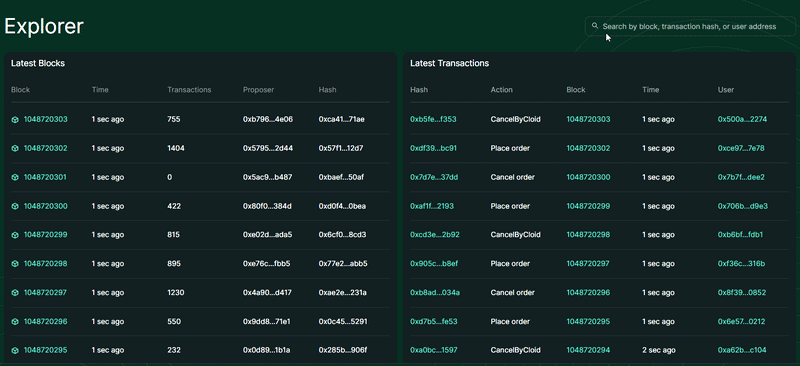Open user address 0xb6bf...fdb1
This screenshot has width=800, height=366.
coord(740,235)
